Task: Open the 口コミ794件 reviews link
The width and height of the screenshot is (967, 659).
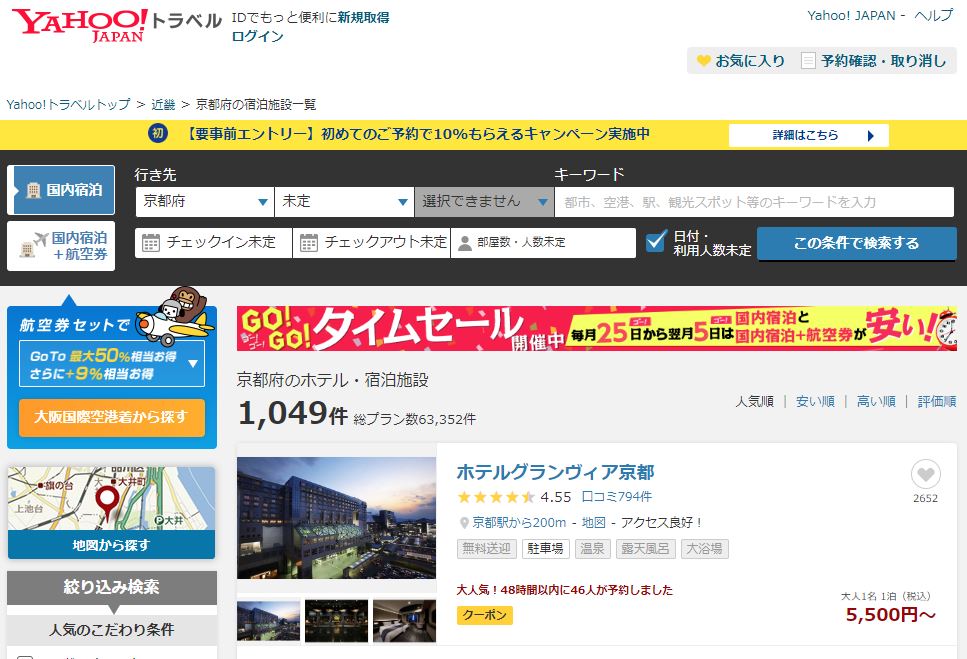Action: (617, 496)
